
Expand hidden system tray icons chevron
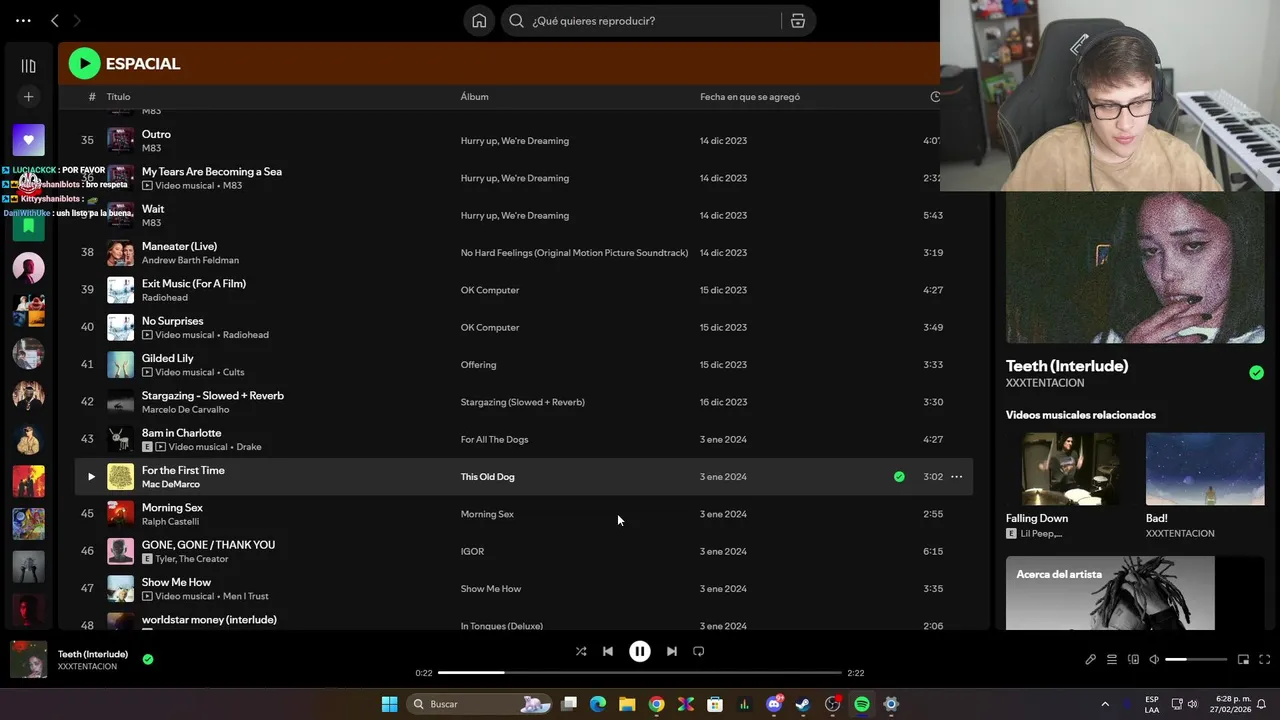coord(1105,704)
